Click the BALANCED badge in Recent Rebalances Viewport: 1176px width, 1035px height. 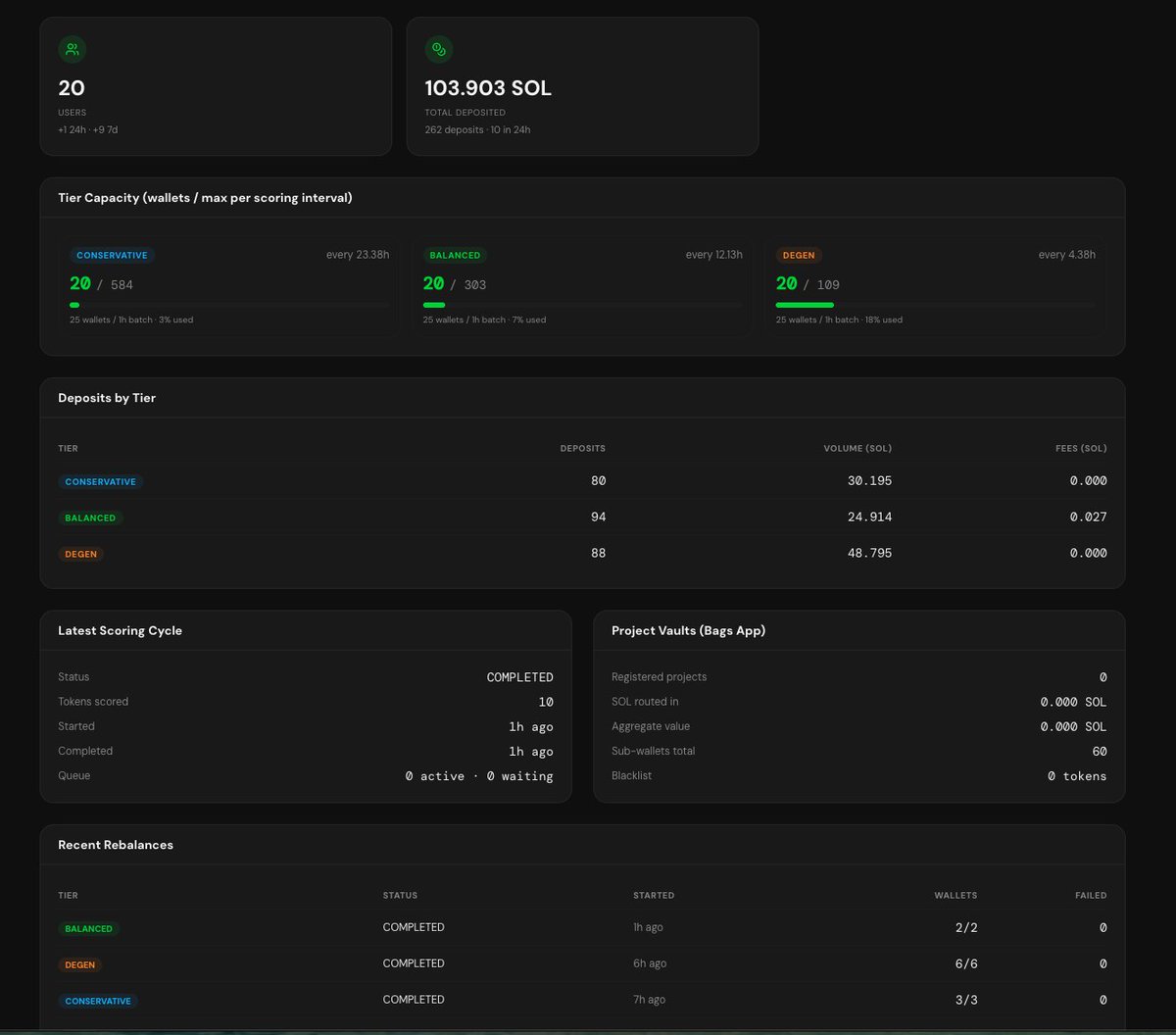88,928
